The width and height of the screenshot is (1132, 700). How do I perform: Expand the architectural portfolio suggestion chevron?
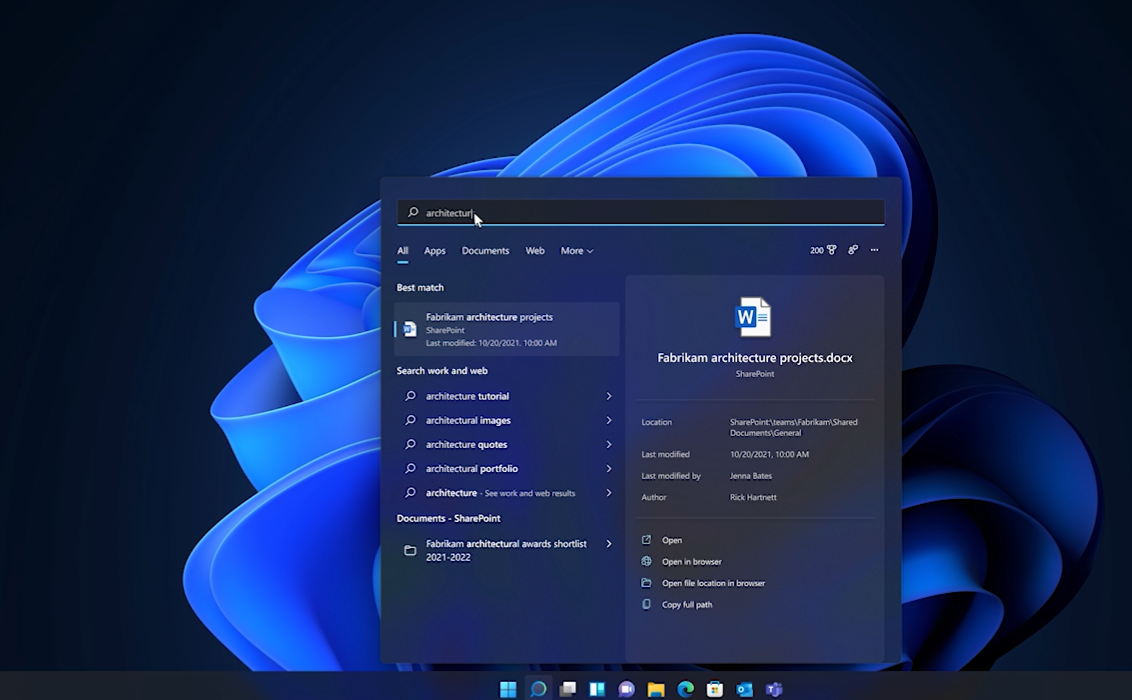pyautogui.click(x=608, y=468)
